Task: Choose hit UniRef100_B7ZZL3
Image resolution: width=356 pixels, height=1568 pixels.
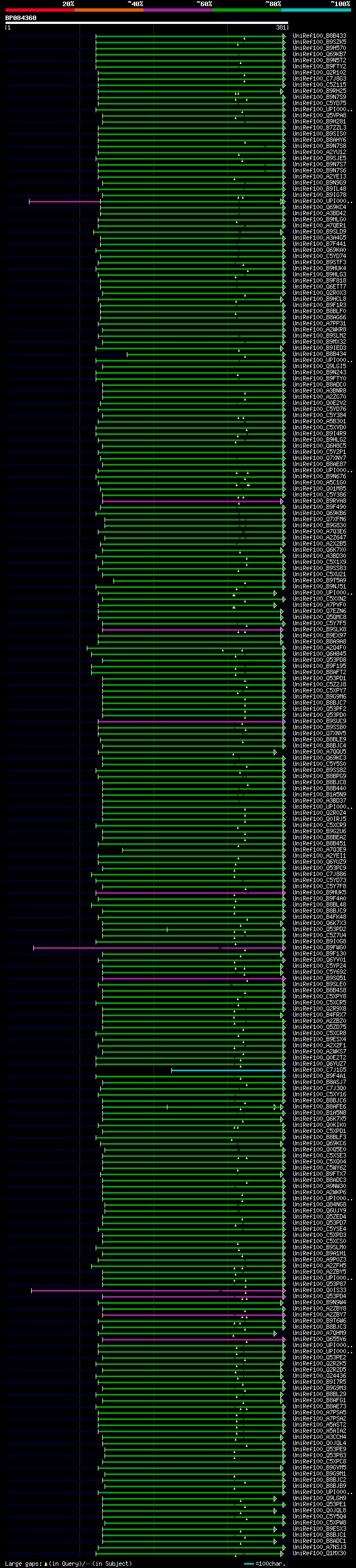Action: pos(319,128)
